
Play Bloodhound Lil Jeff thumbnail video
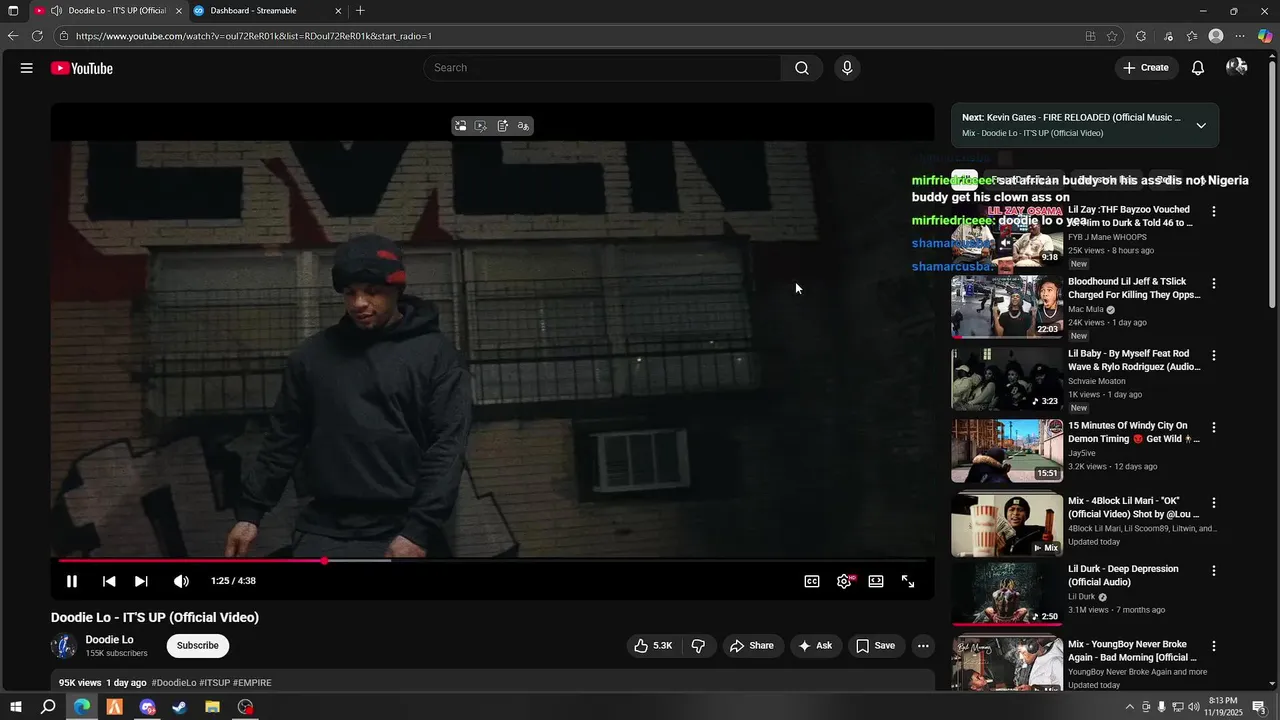click(x=1007, y=307)
